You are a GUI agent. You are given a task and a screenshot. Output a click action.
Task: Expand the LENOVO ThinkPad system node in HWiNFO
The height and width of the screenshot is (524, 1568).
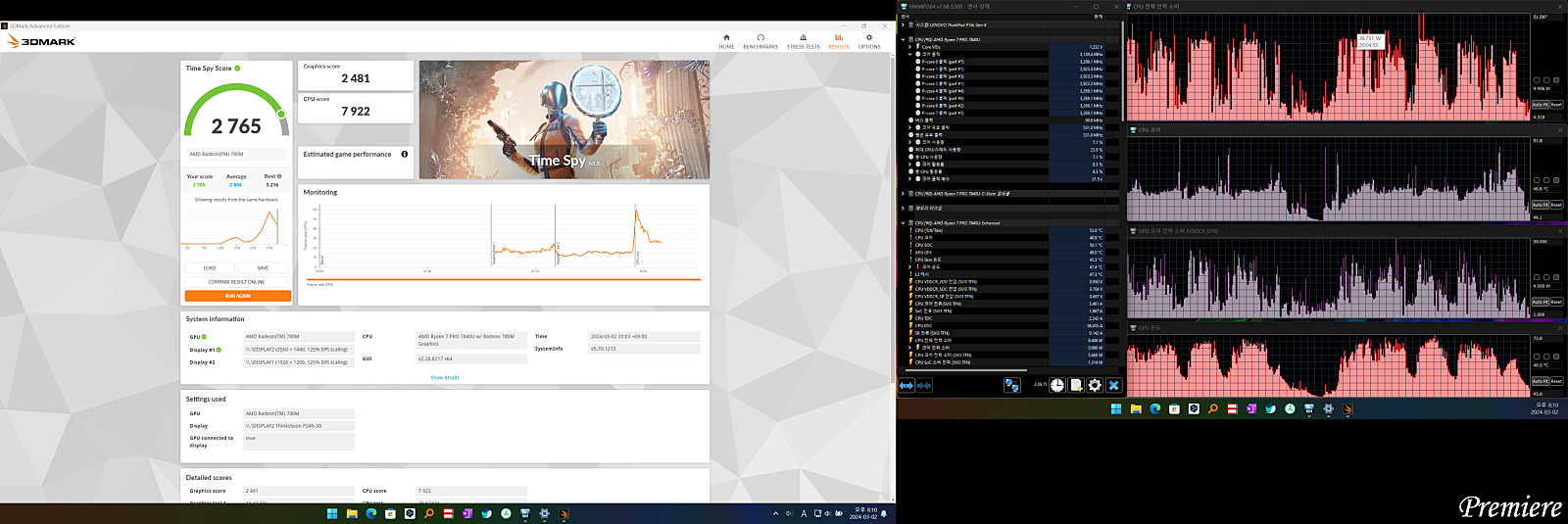(x=903, y=24)
